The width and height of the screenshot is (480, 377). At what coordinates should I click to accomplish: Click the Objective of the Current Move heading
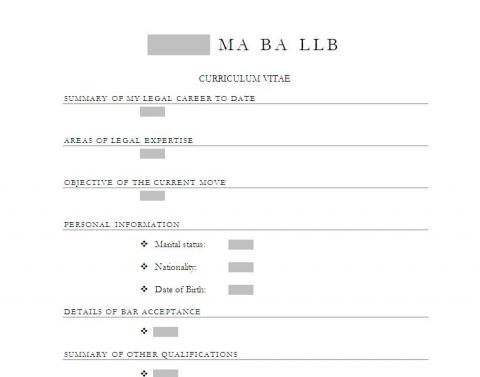(x=145, y=183)
